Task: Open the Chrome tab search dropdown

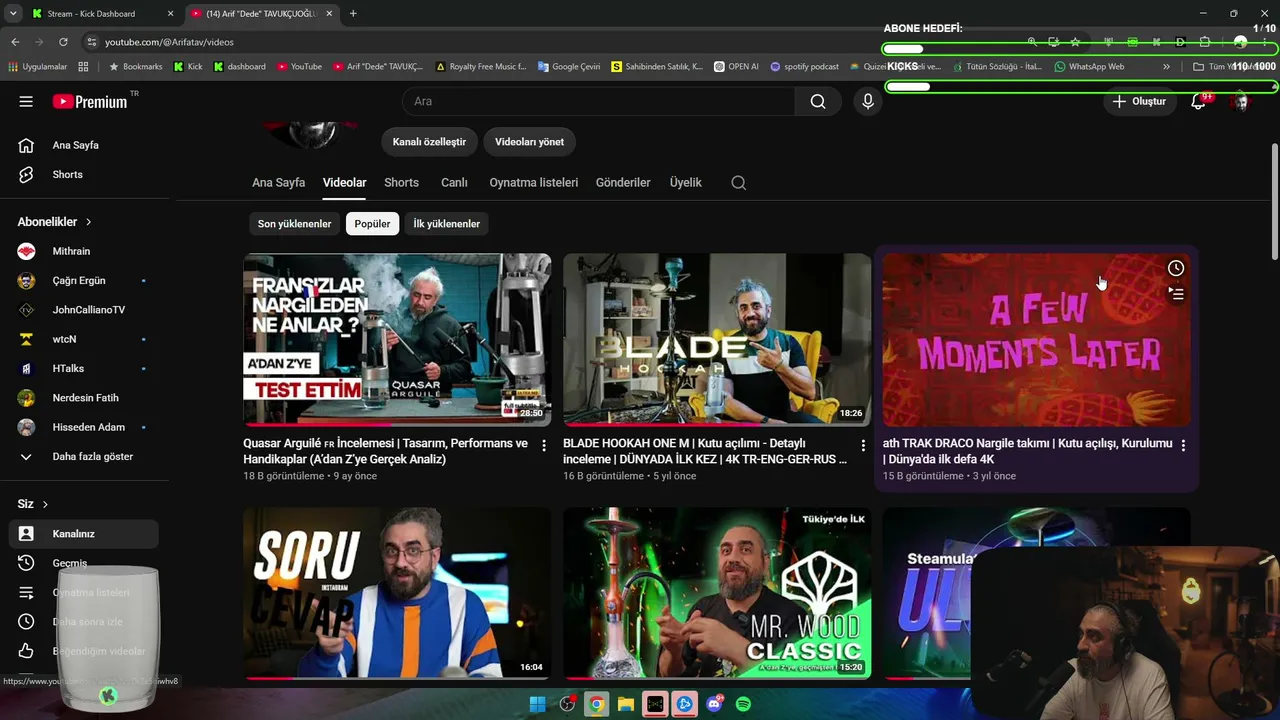Action: 13,14
